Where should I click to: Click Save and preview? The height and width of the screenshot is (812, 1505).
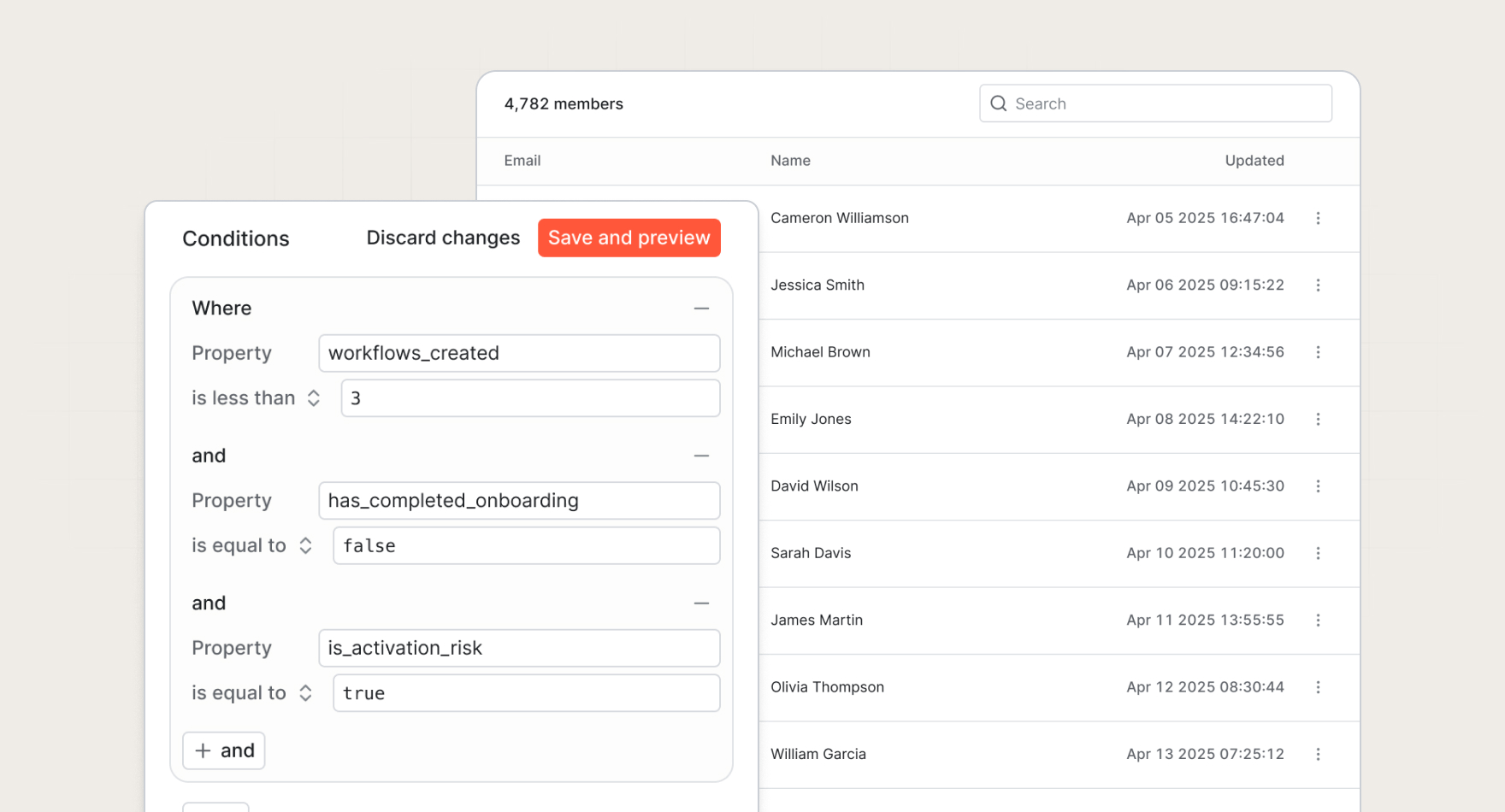click(629, 238)
